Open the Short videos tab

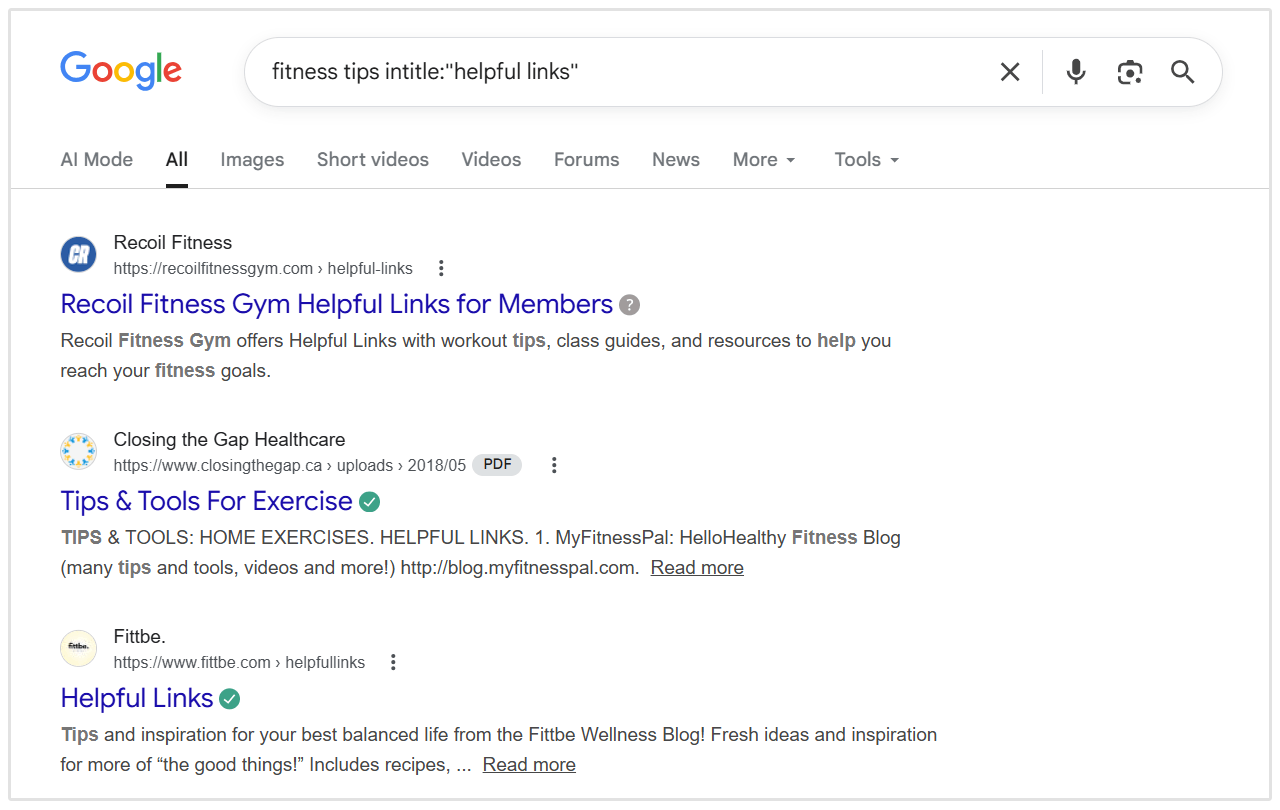(x=372, y=159)
